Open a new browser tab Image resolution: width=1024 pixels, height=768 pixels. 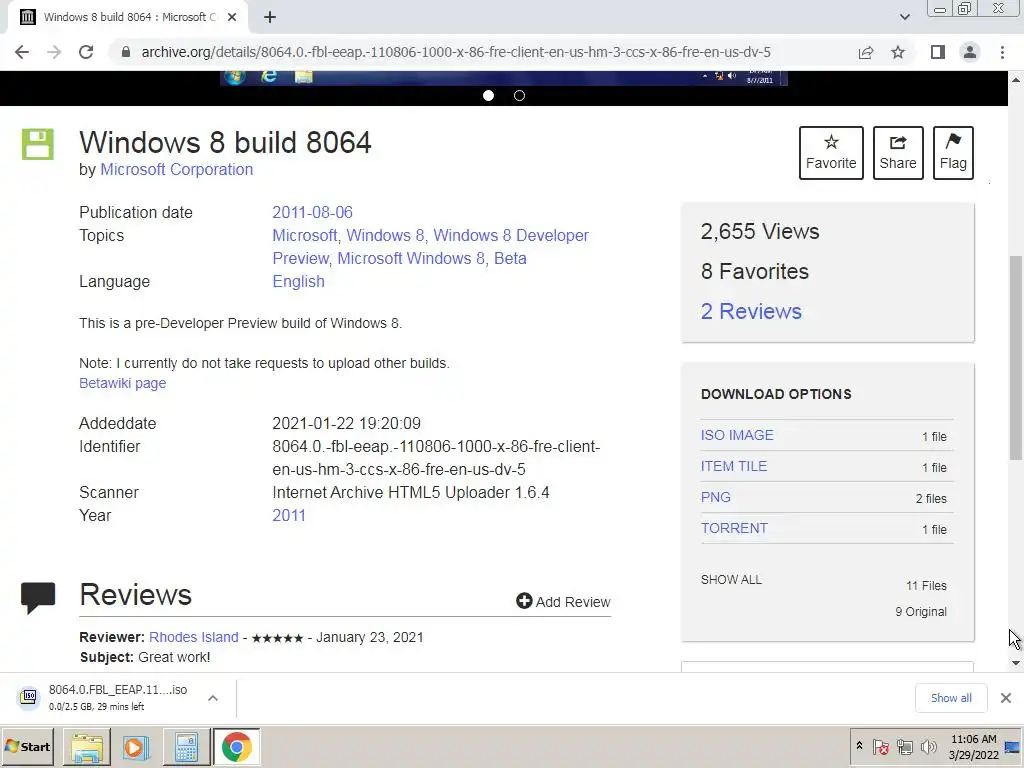(x=270, y=18)
